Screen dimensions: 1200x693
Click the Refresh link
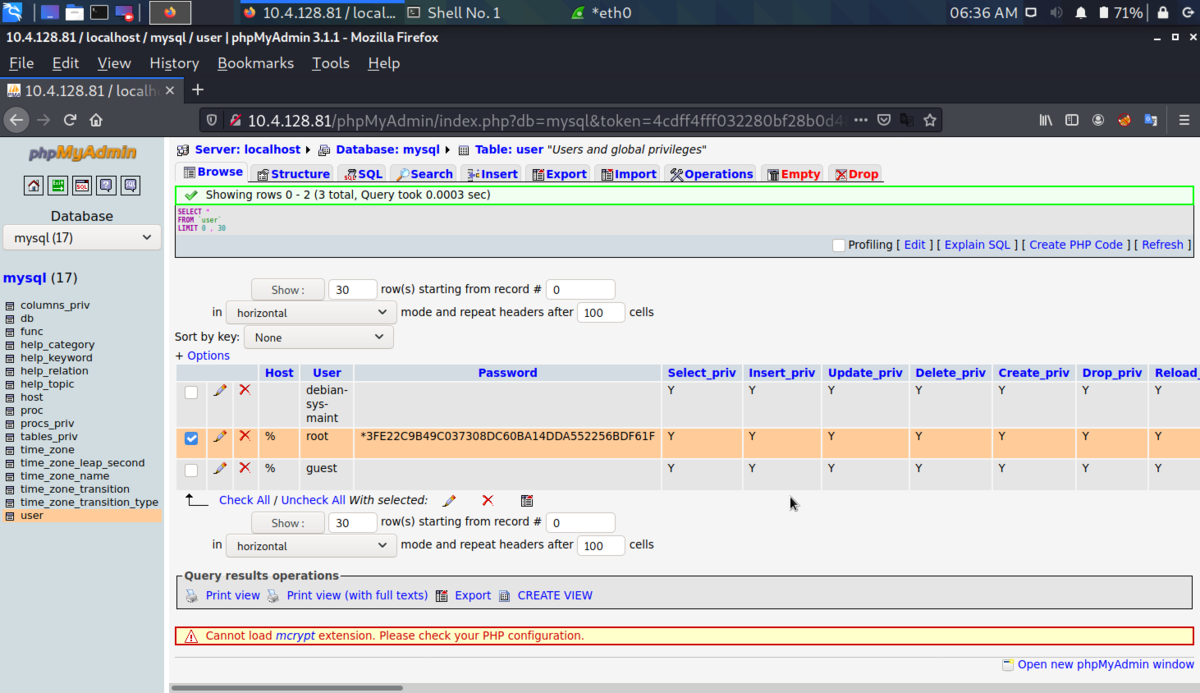coord(1162,245)
